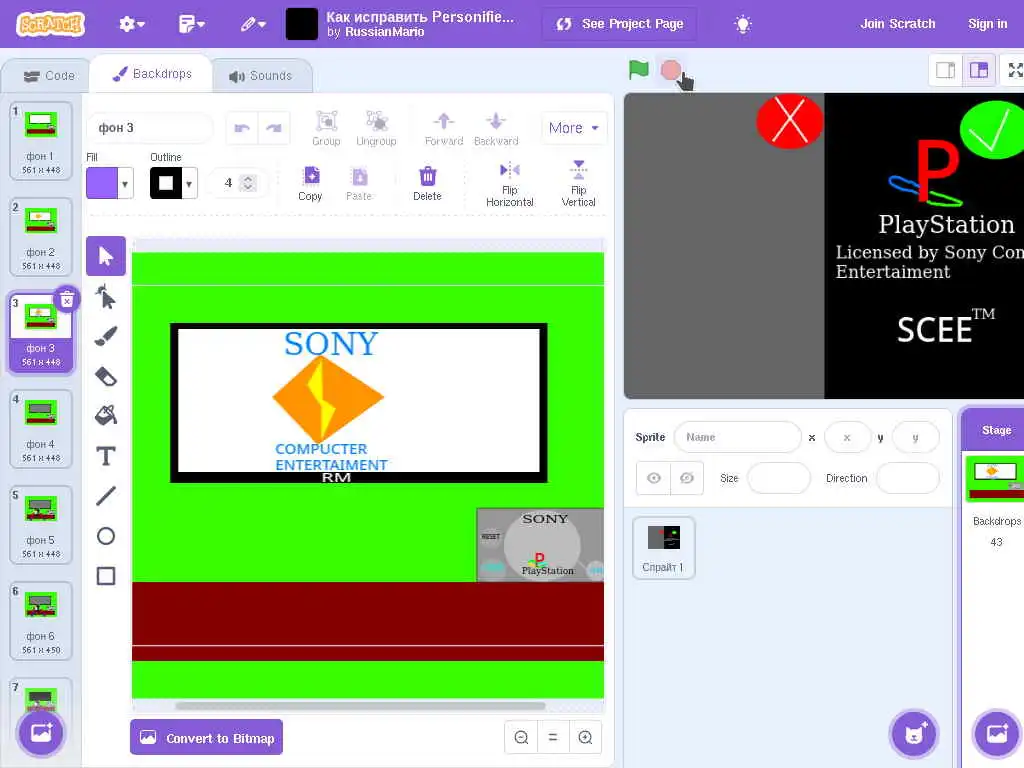Open the Fill color dropdown arrow

click(125, 184)
